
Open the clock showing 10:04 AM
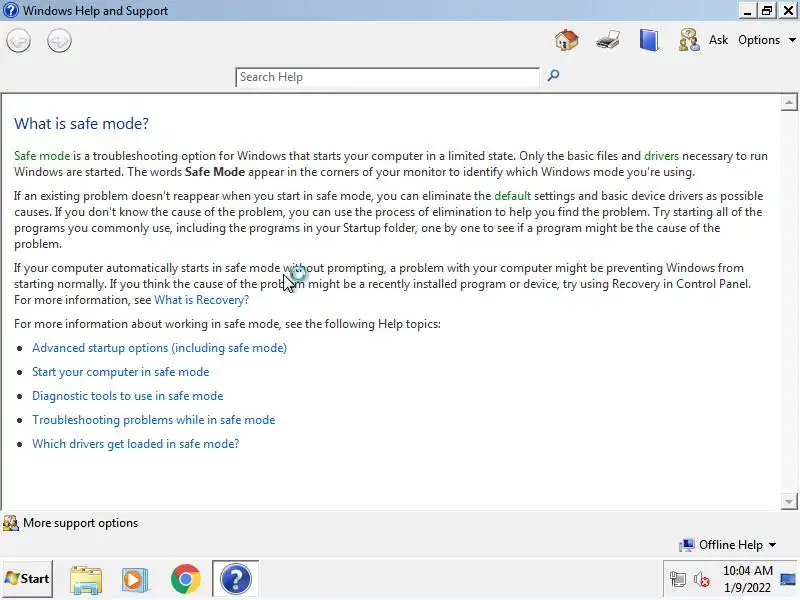747,579
